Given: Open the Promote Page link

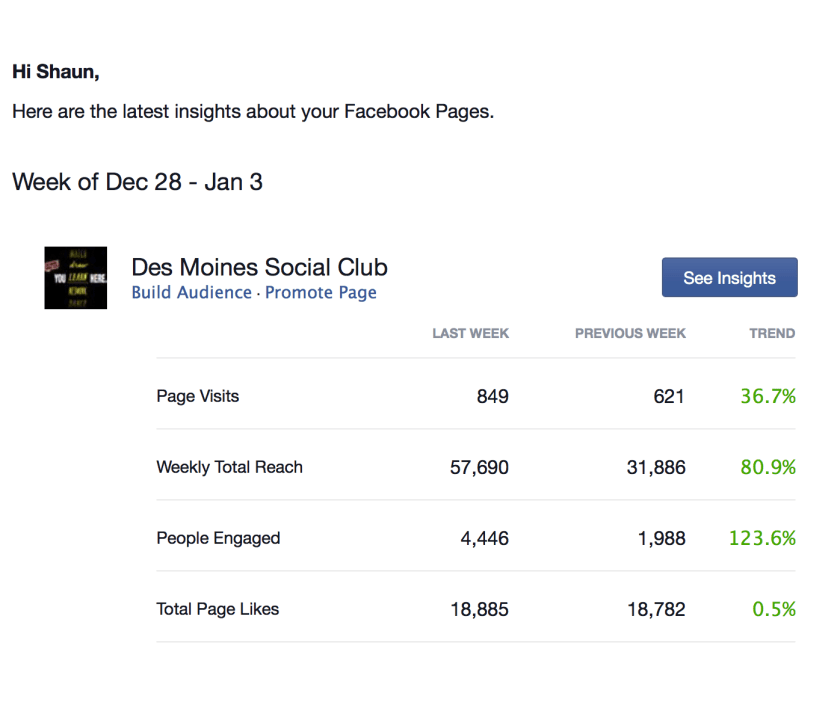Looking at the screenshot, I should 321,293.
